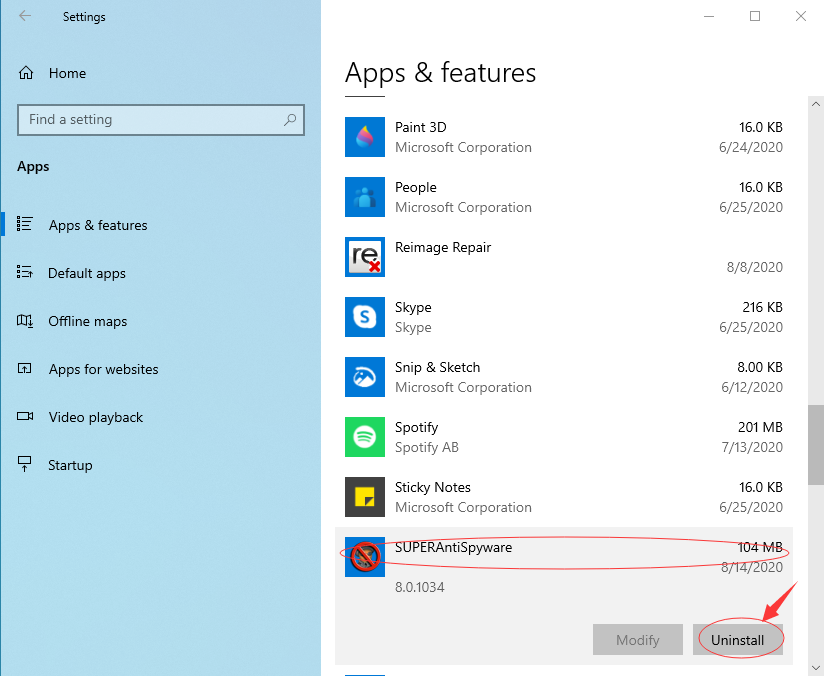Click the scrollbar up arrow
This screenshot has width=824, height=676.
816,104
